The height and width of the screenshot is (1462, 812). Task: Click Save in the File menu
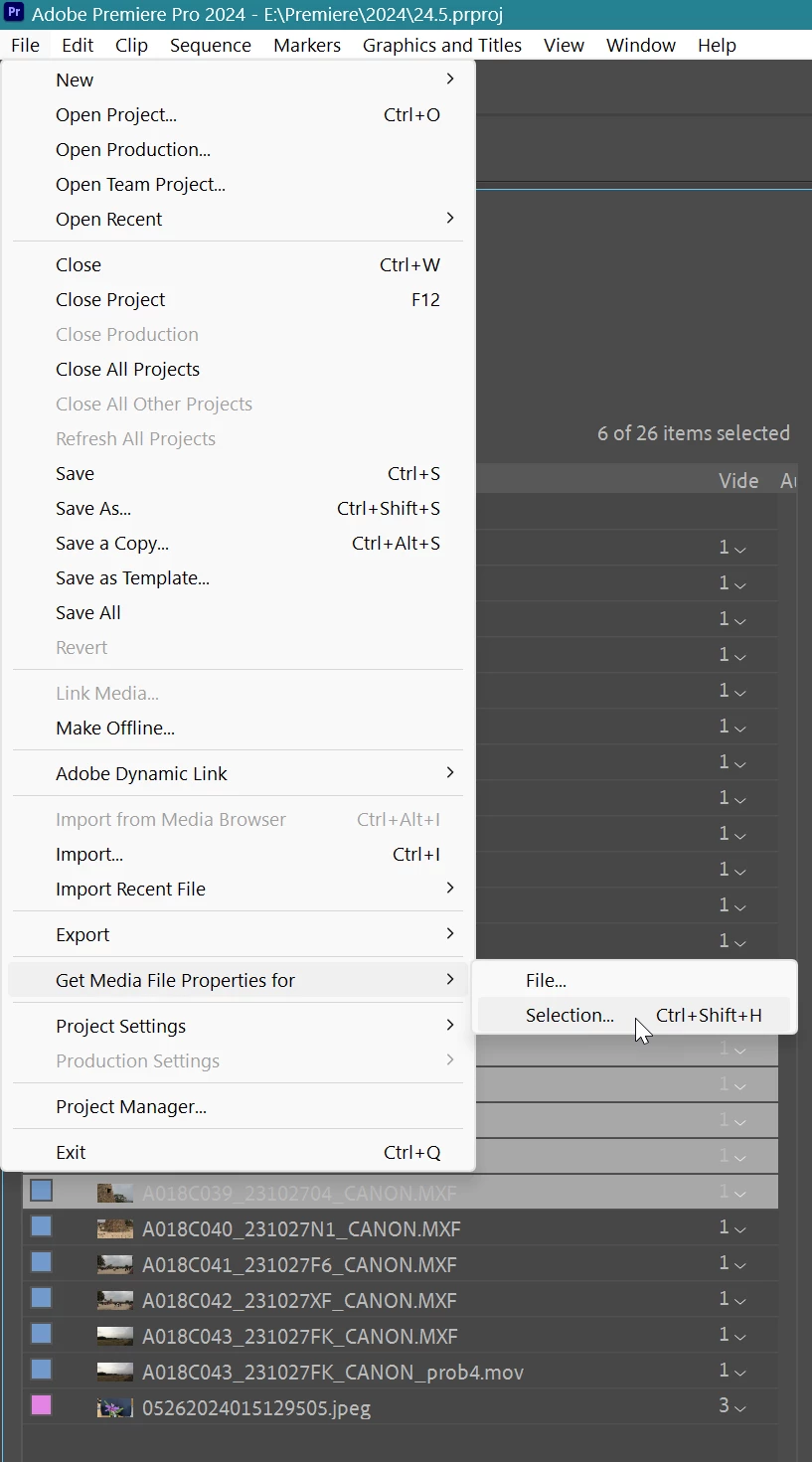click(x=238, y=474)
